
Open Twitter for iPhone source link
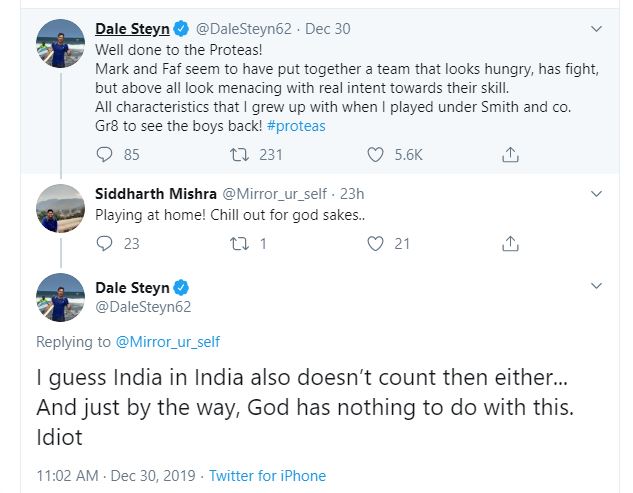point(266,476)
